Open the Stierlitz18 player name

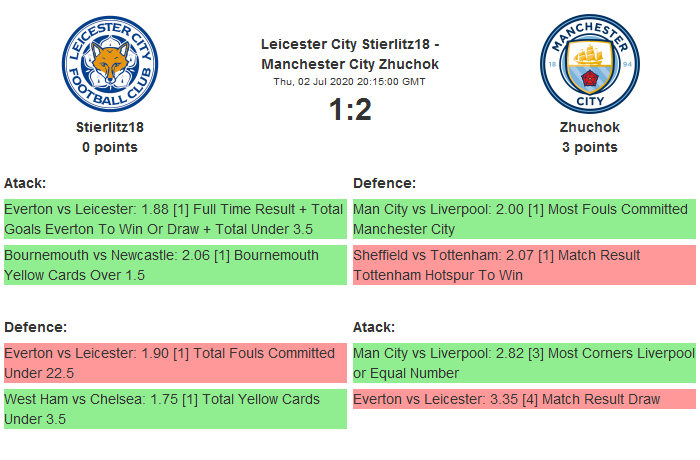point(110,127)
